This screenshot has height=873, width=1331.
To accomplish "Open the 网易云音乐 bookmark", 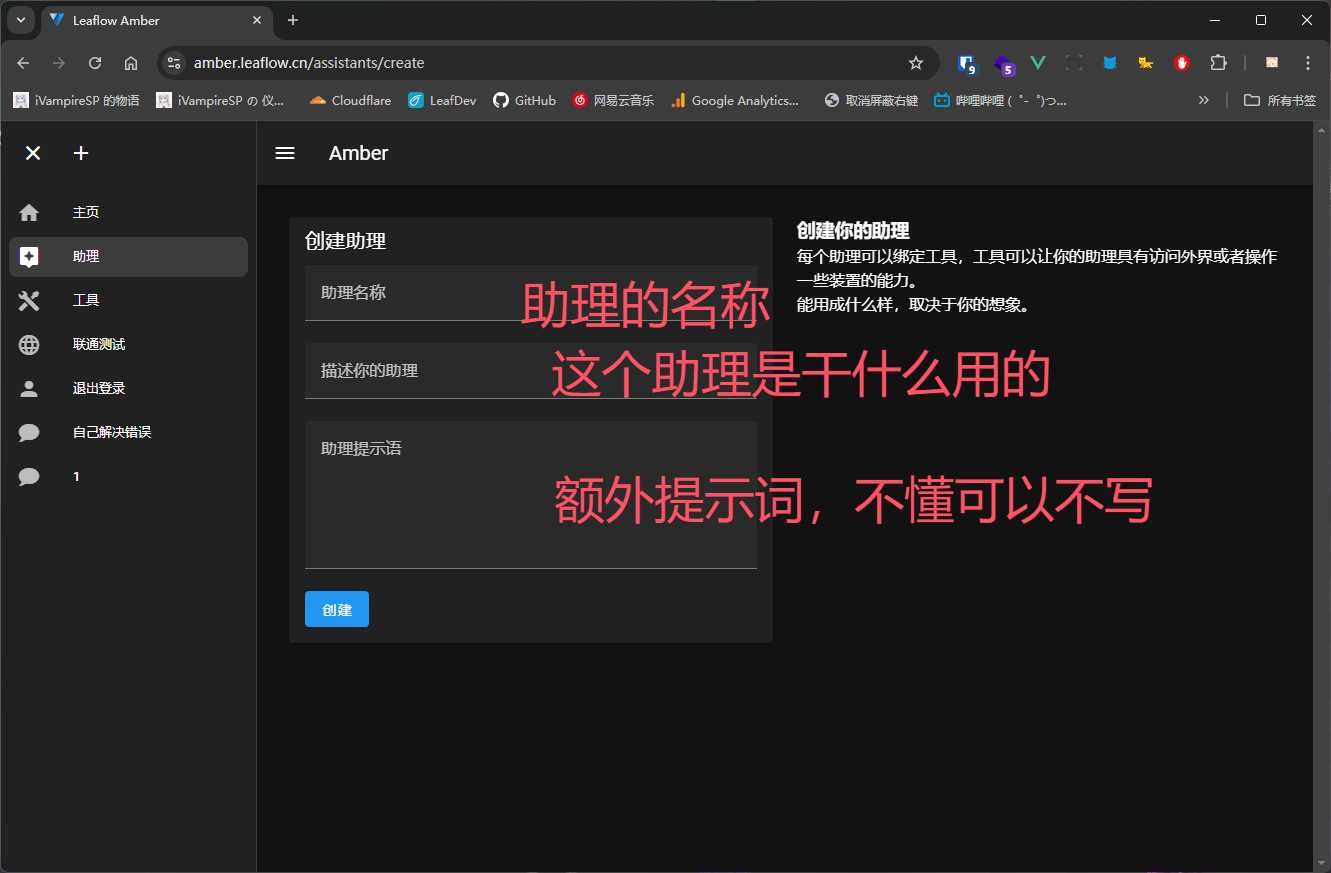I will click(x=613, y=100).
